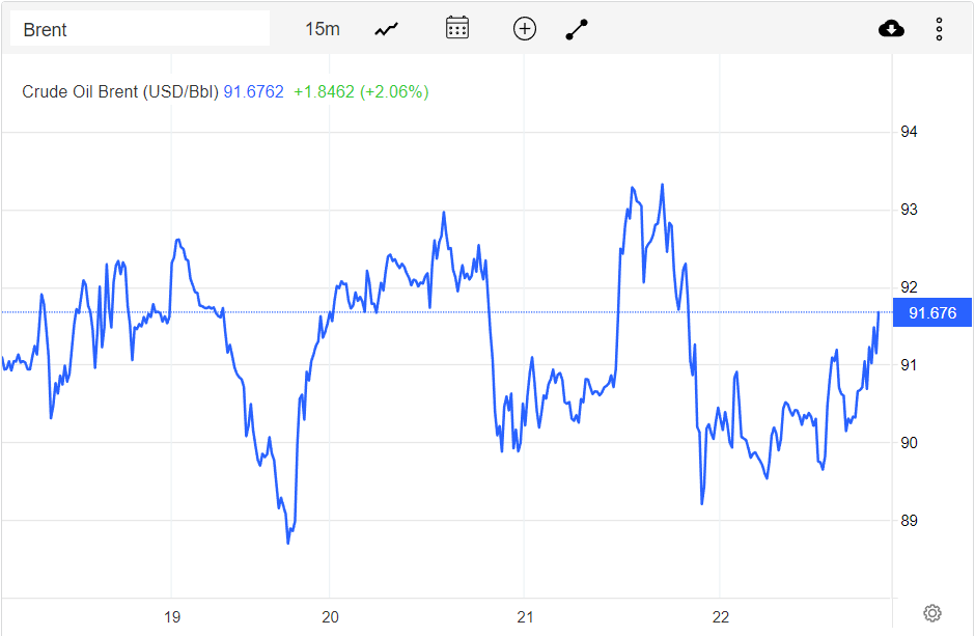
Task: Click the 21 date label on time axis
Action: coord(524,616)
